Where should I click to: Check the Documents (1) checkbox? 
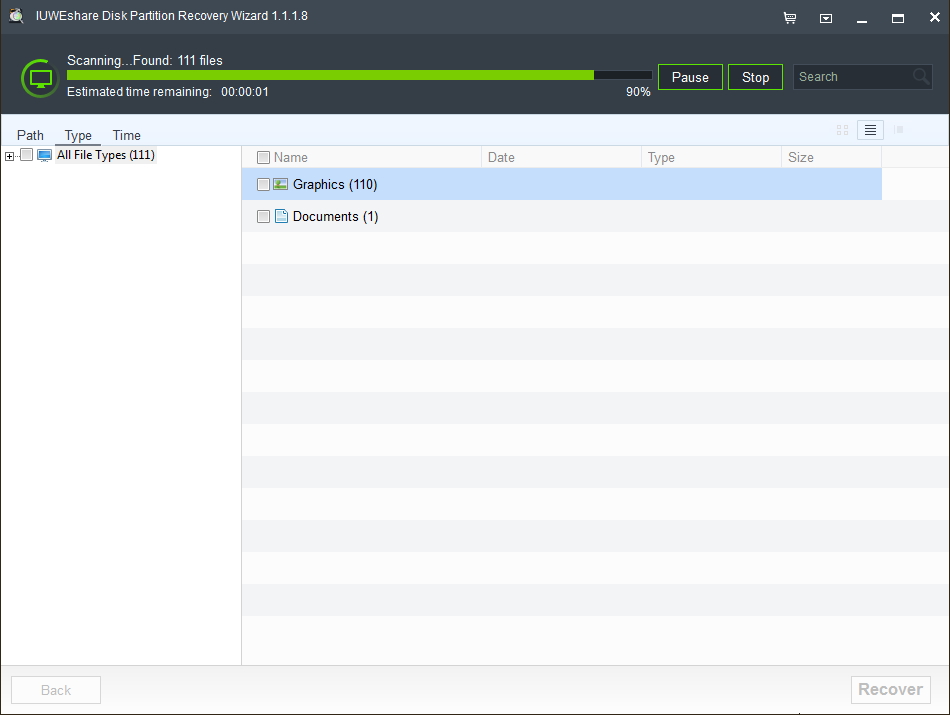264,216
